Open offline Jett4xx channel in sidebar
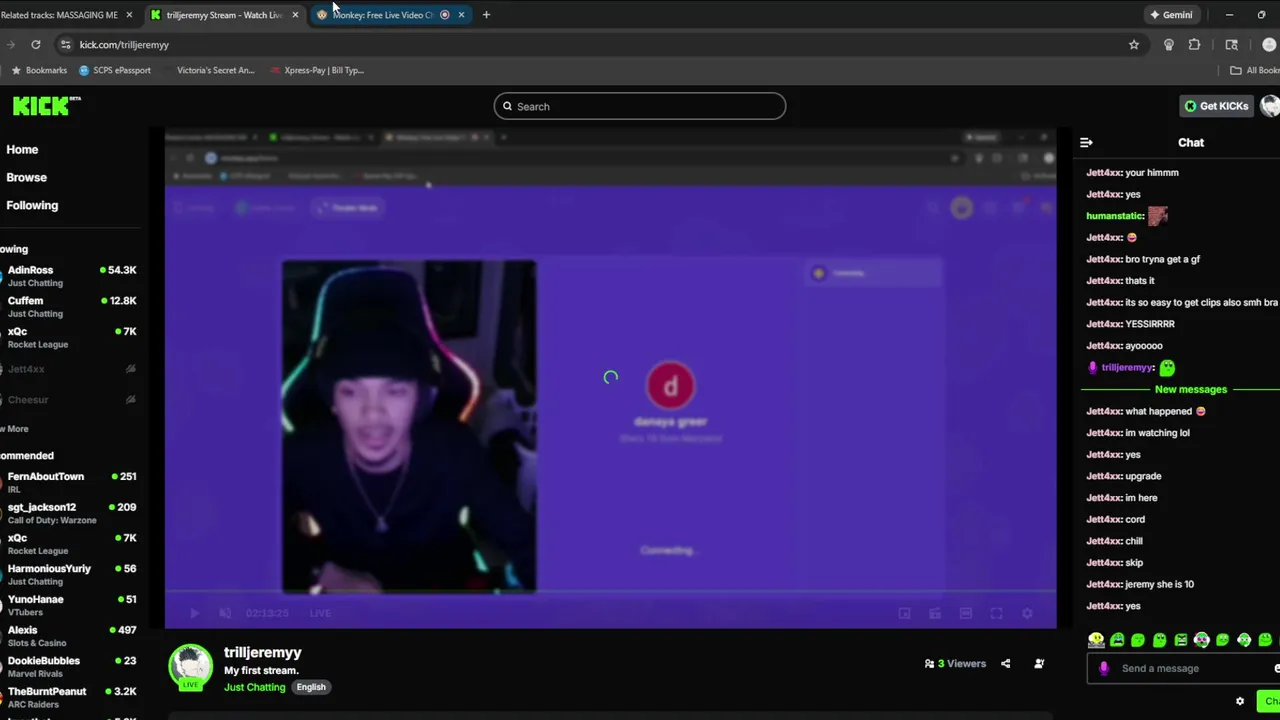 [70, 369]
